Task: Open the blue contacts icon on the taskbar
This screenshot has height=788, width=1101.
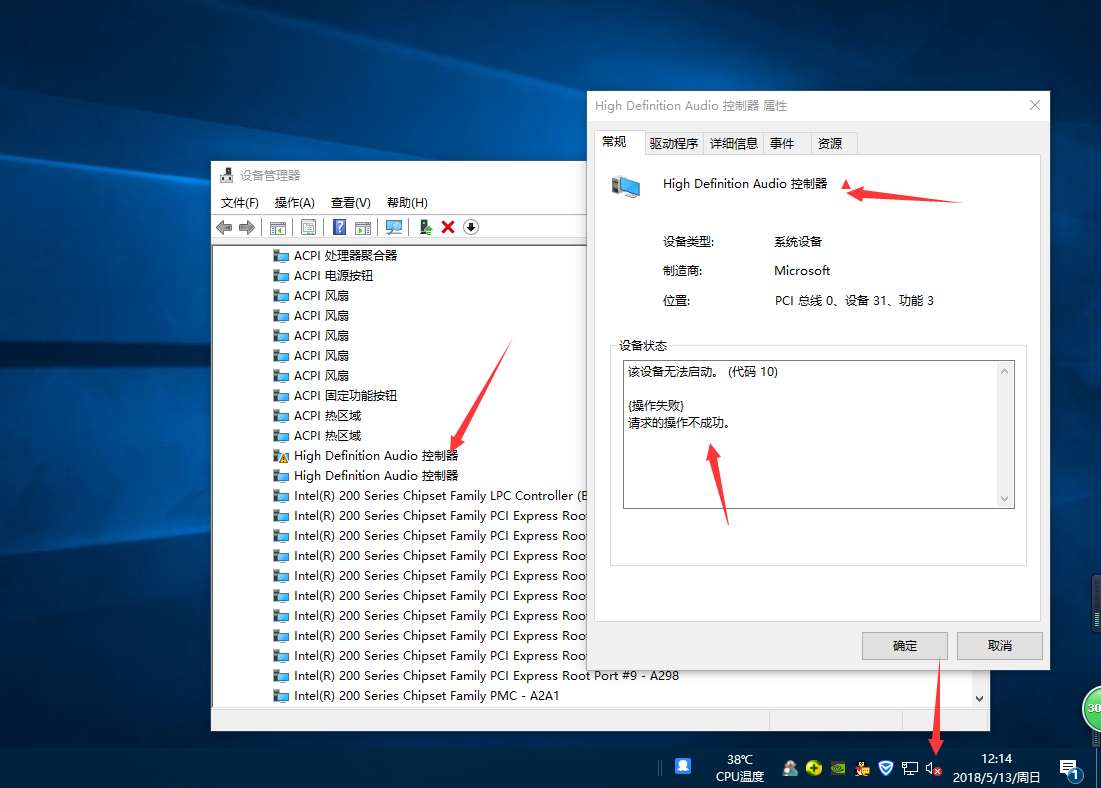Action: coord(683,766)
